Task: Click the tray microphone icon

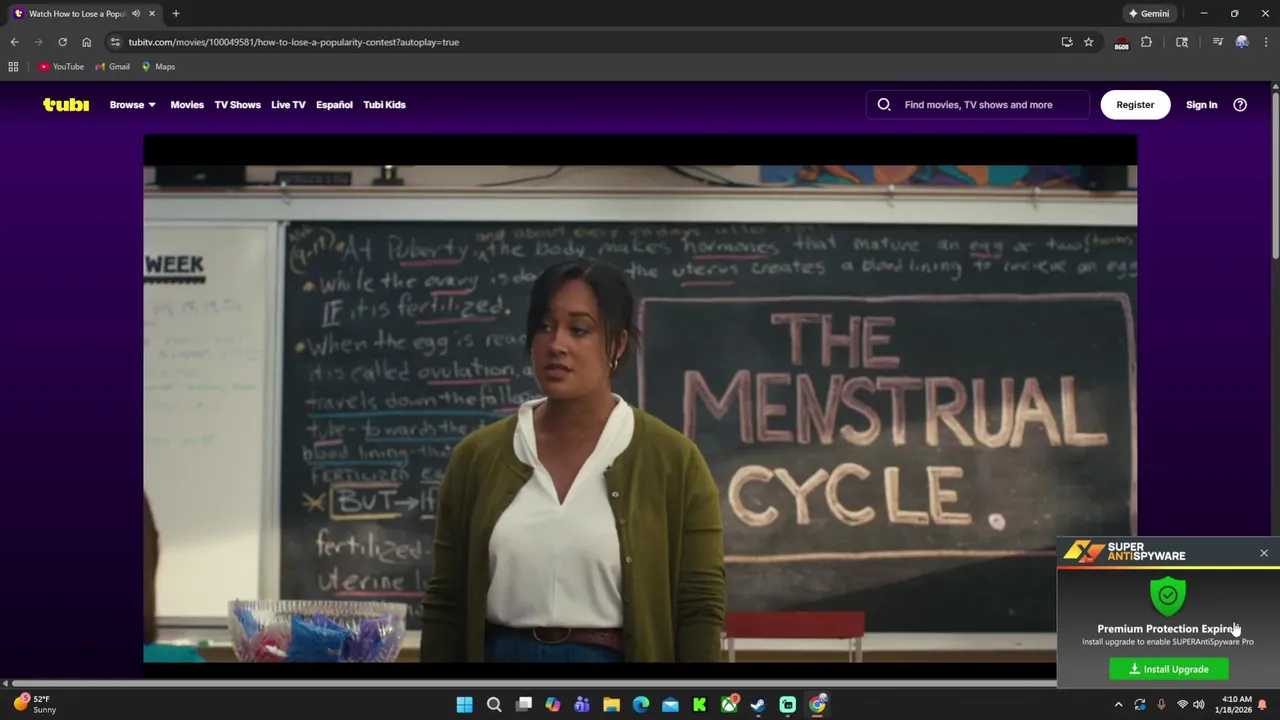Action: [x=1161, y=705]
